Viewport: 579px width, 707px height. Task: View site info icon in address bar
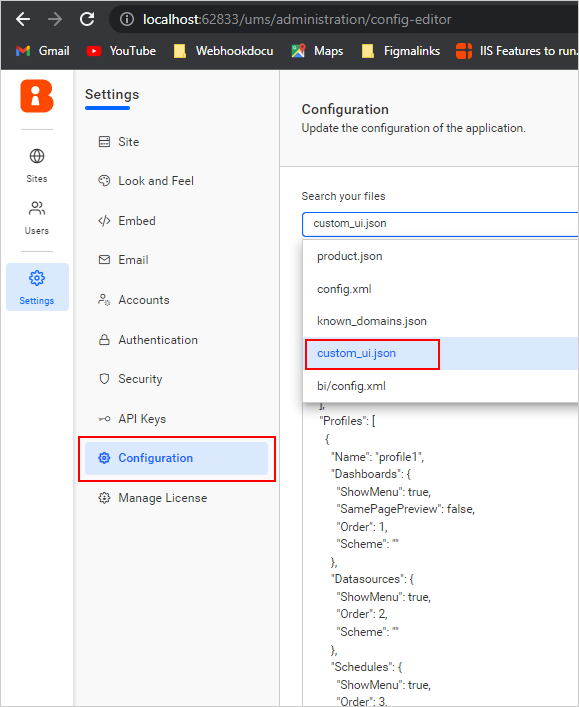point(127,19)
